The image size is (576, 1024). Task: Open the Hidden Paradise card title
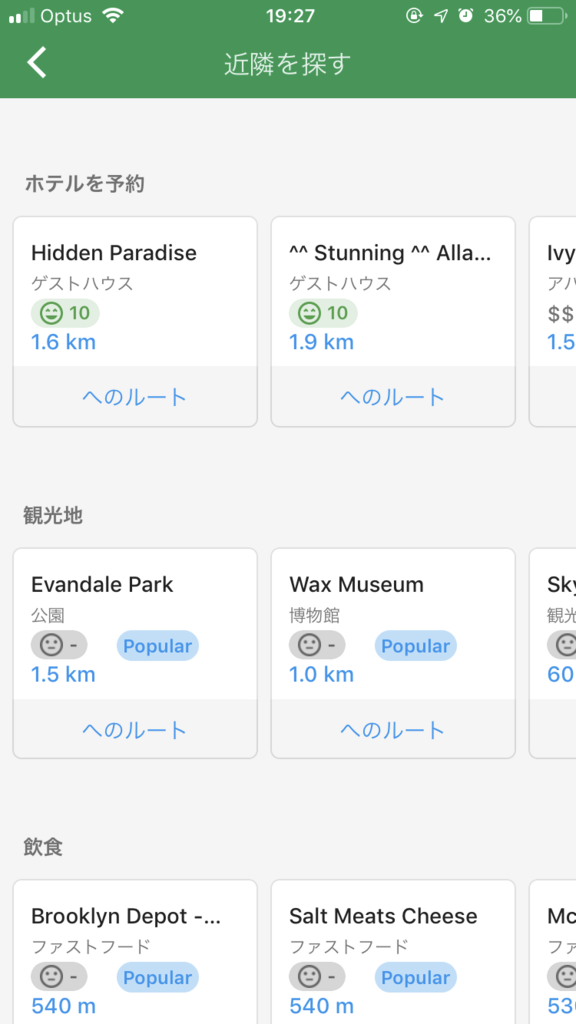point(114,253)
